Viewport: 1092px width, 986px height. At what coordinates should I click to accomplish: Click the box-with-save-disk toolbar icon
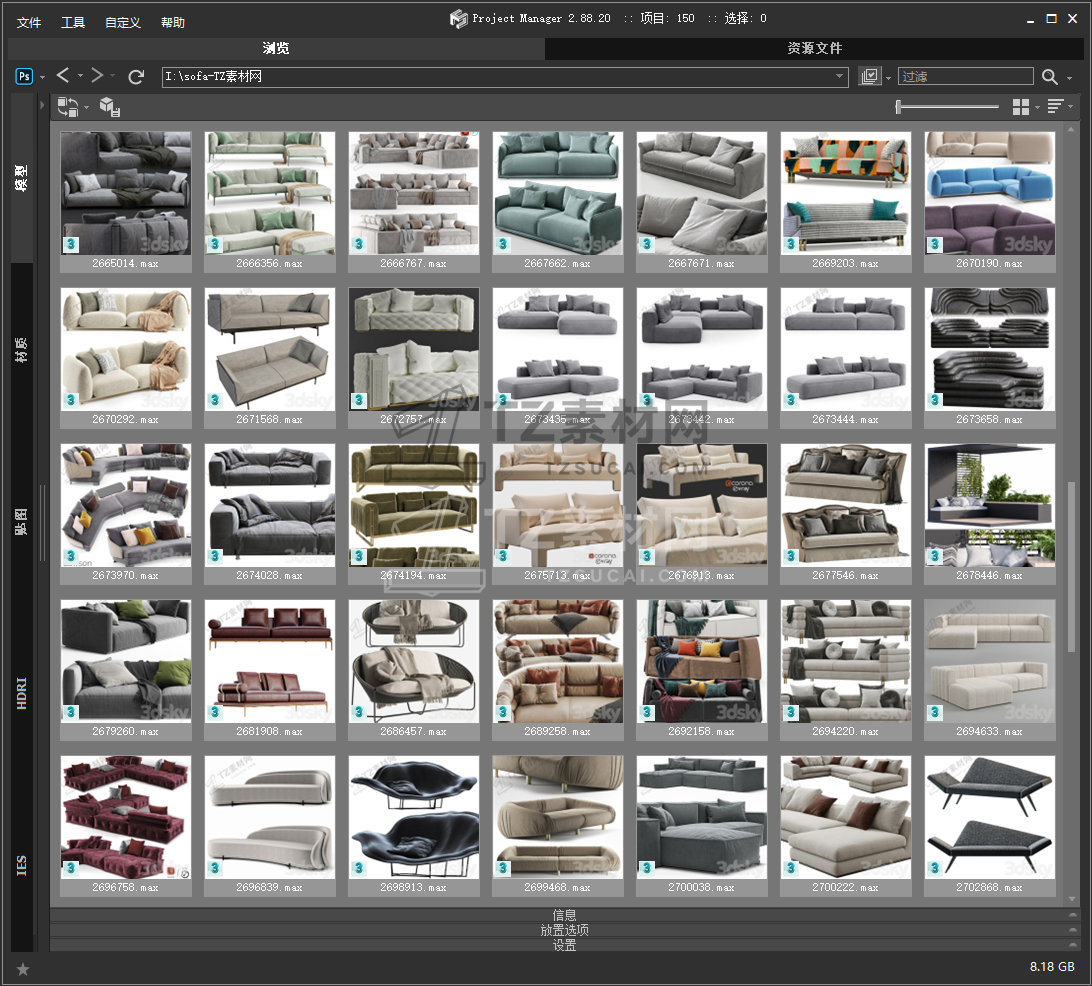109,106
